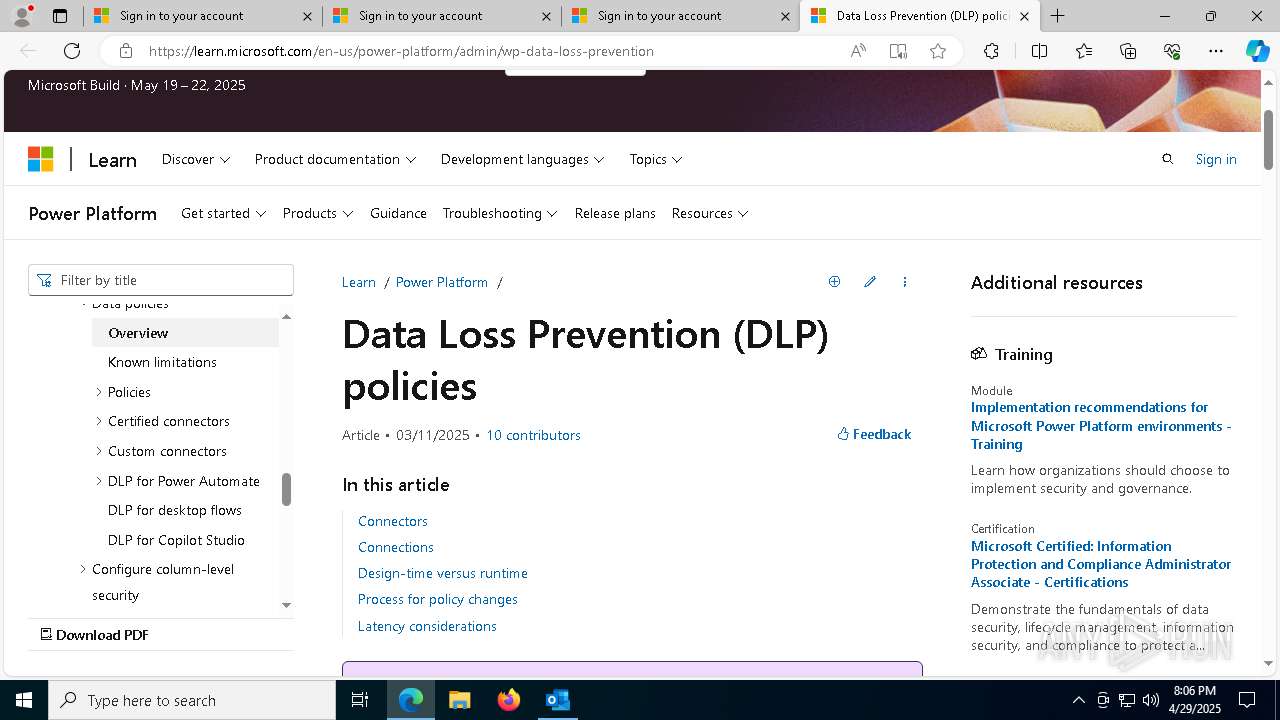This screenshot has width=1280, height=720.
Task: Expand the Certified connectors tree node
Action: point(99,421)
